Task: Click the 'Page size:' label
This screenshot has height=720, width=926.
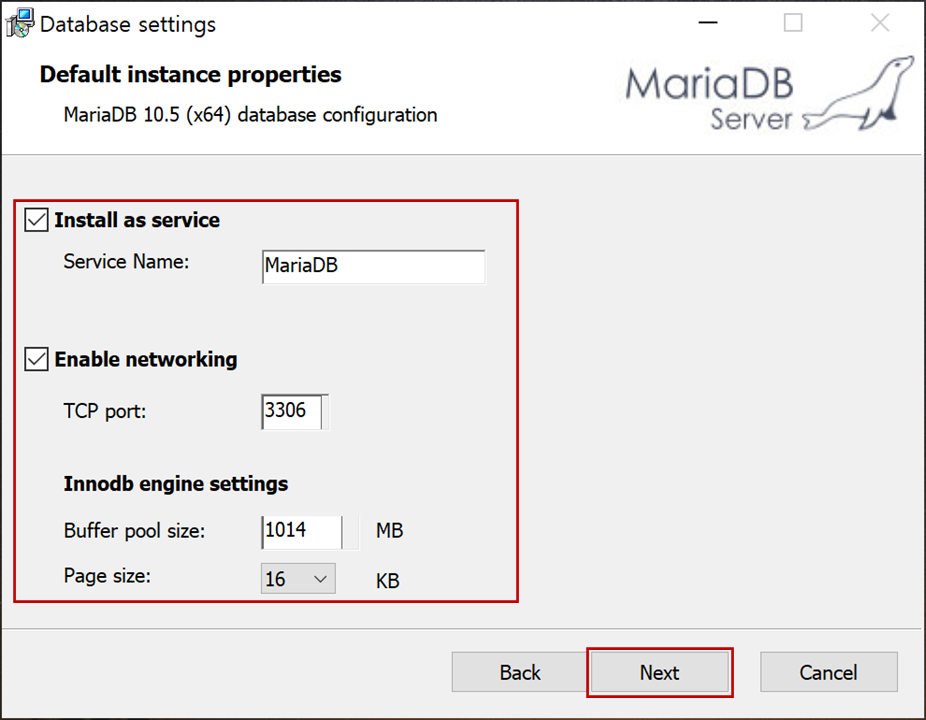Action: [x=107, y=576]
